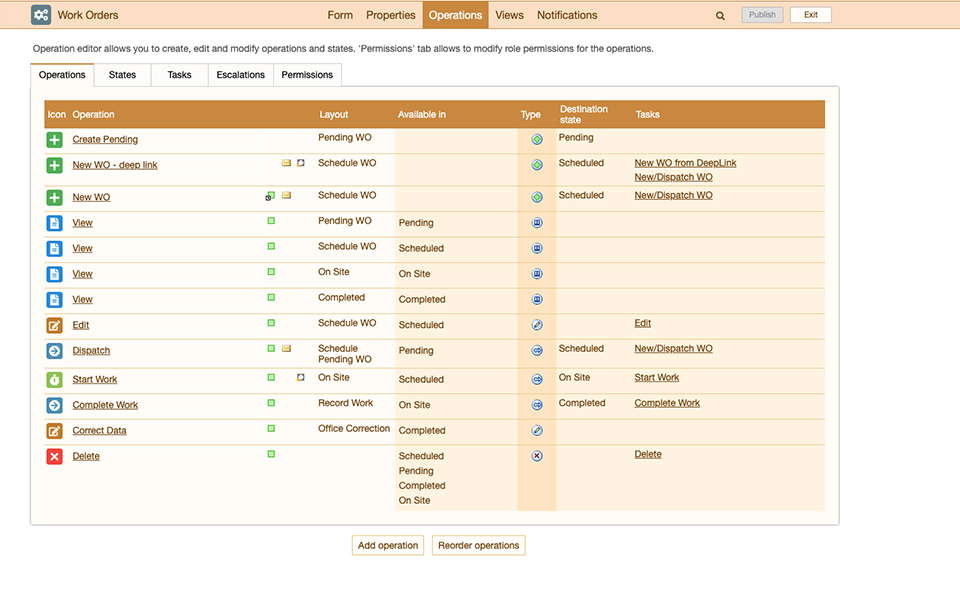Viewport: 960px width, 604px height.
Task: Click the green plus icon beside Create Pending
Action: tap(54, 140)
